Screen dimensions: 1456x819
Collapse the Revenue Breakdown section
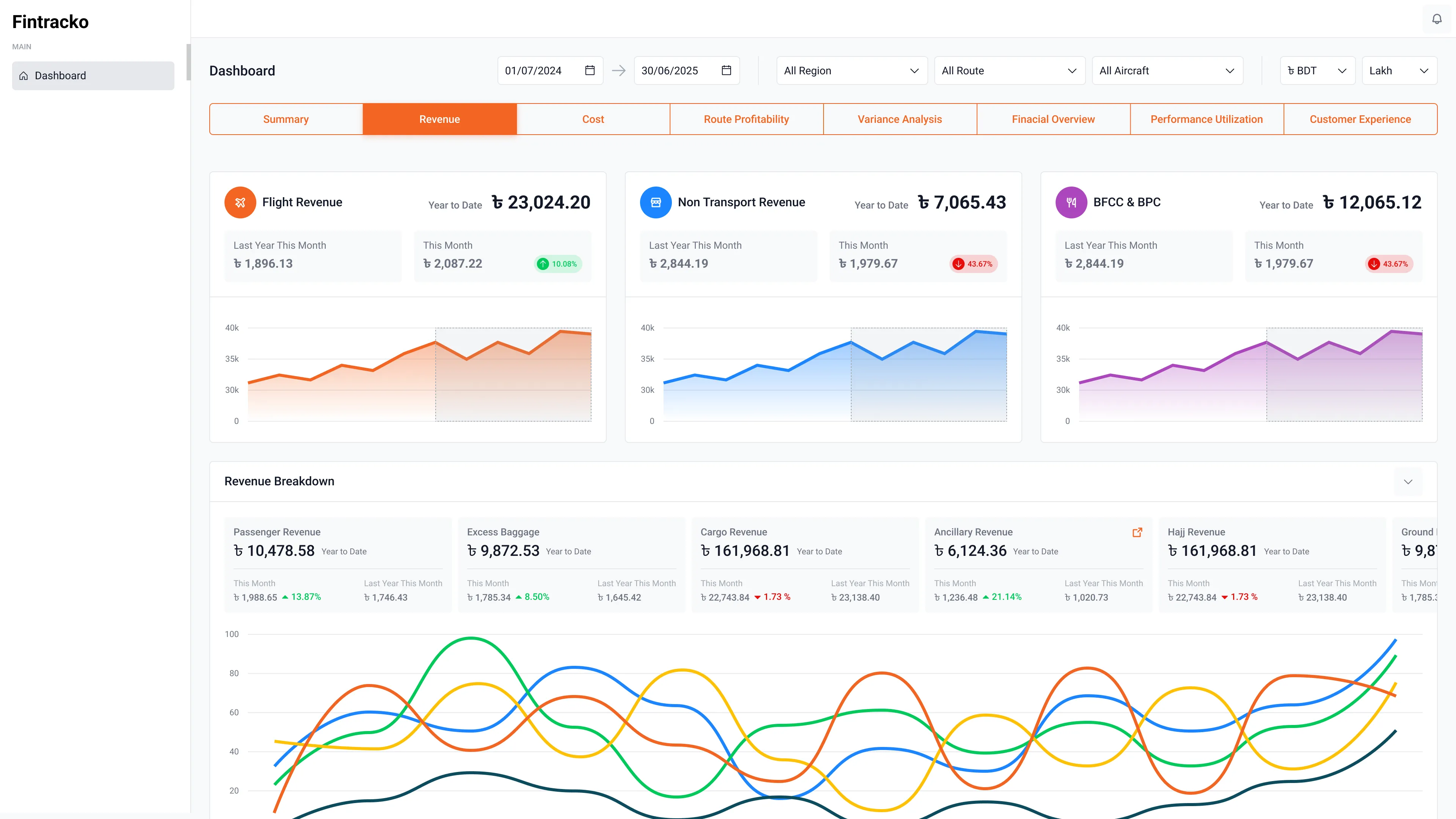tap(1408, 482)
